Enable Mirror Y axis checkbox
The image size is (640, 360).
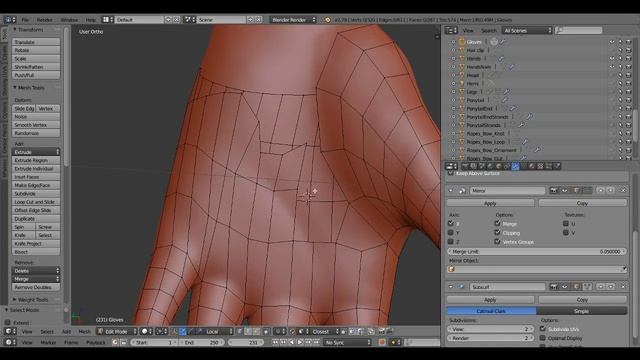point(451,233)
